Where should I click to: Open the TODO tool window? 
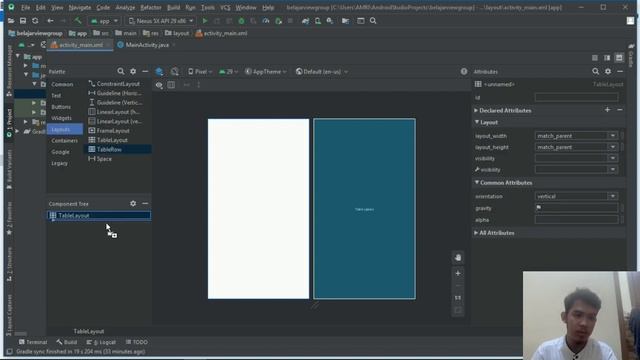[x=137, y=342]
